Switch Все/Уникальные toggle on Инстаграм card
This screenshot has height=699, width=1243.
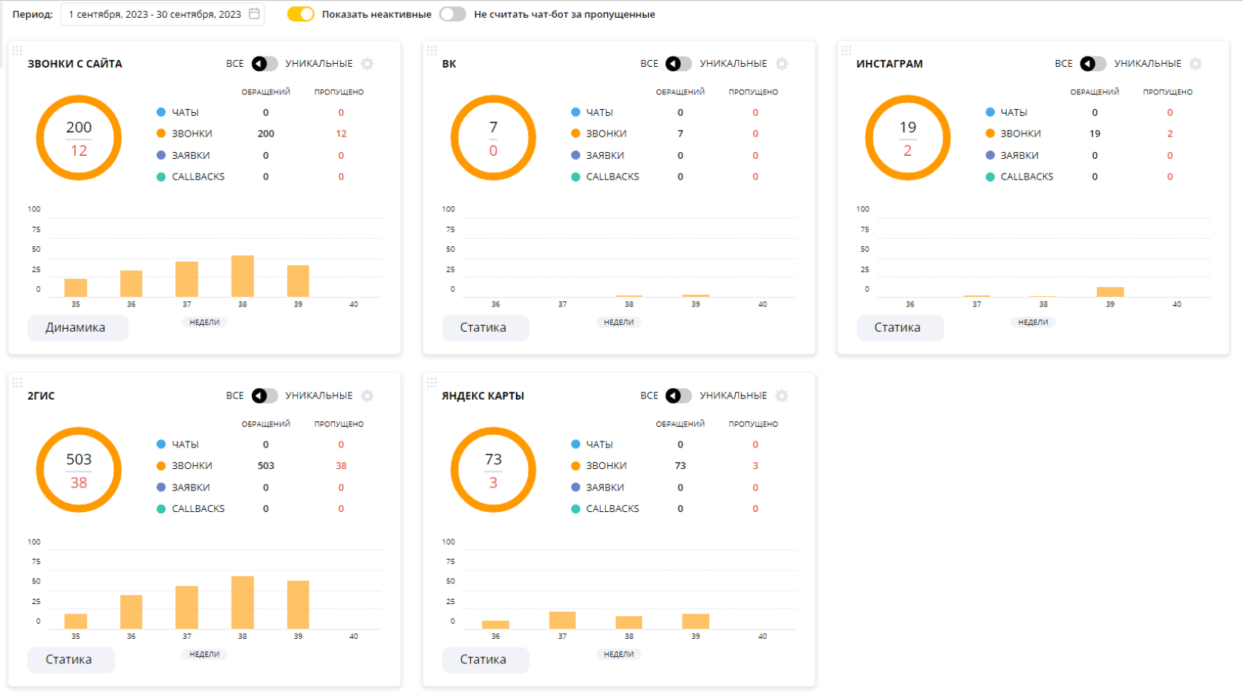1093,64
